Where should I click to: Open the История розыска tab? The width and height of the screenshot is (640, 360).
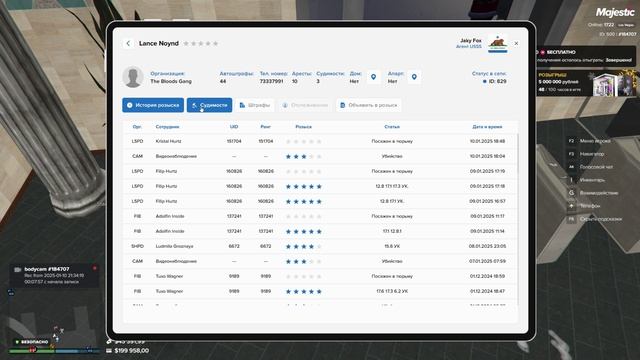[153, 105]
